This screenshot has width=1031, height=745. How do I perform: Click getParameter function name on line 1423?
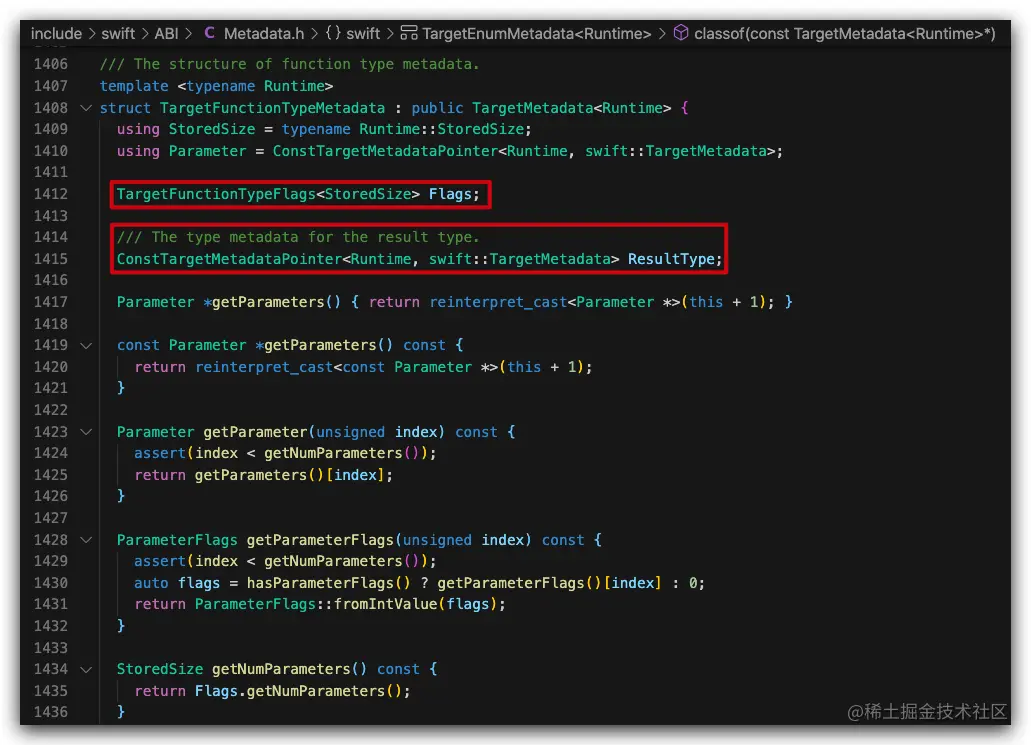[255, 432]
